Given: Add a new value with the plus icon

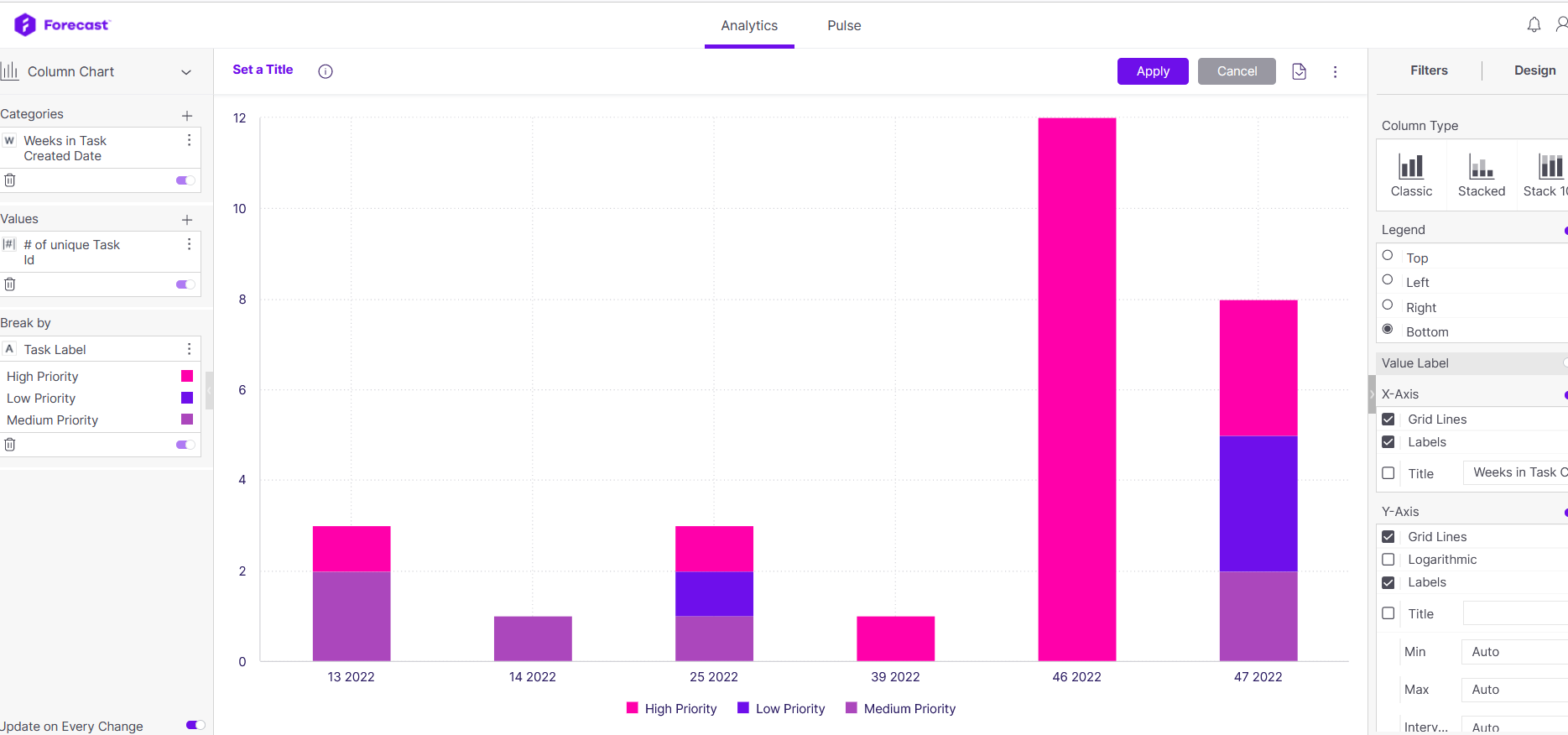Looking at the screenshot, I should tap(187, 220).
